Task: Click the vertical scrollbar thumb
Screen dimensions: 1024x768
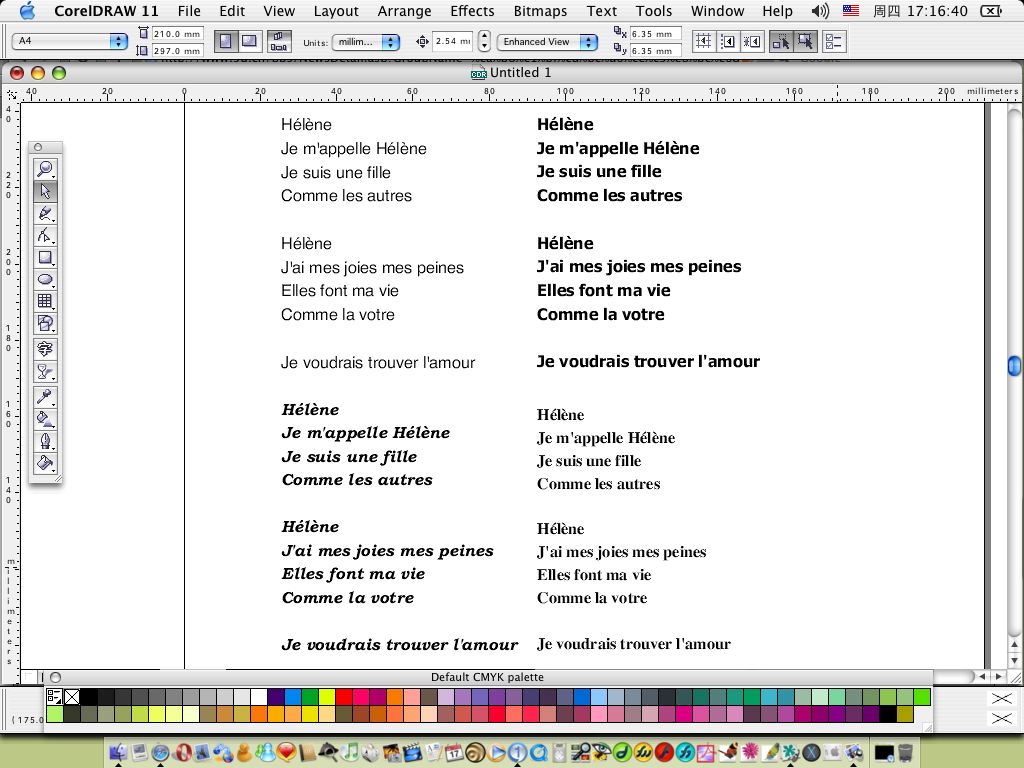Action: [x=1014, y=366]
